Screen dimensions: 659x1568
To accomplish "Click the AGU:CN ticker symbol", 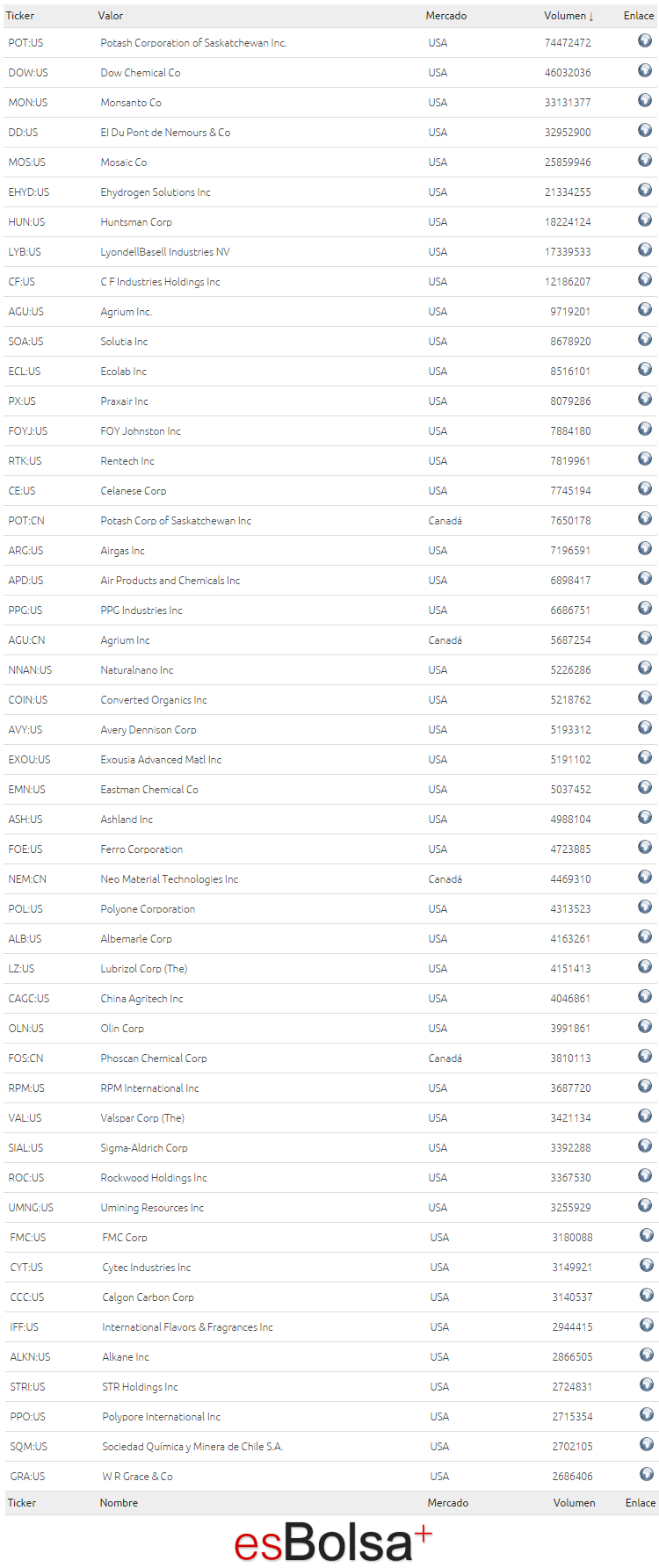I will [26, 640].
